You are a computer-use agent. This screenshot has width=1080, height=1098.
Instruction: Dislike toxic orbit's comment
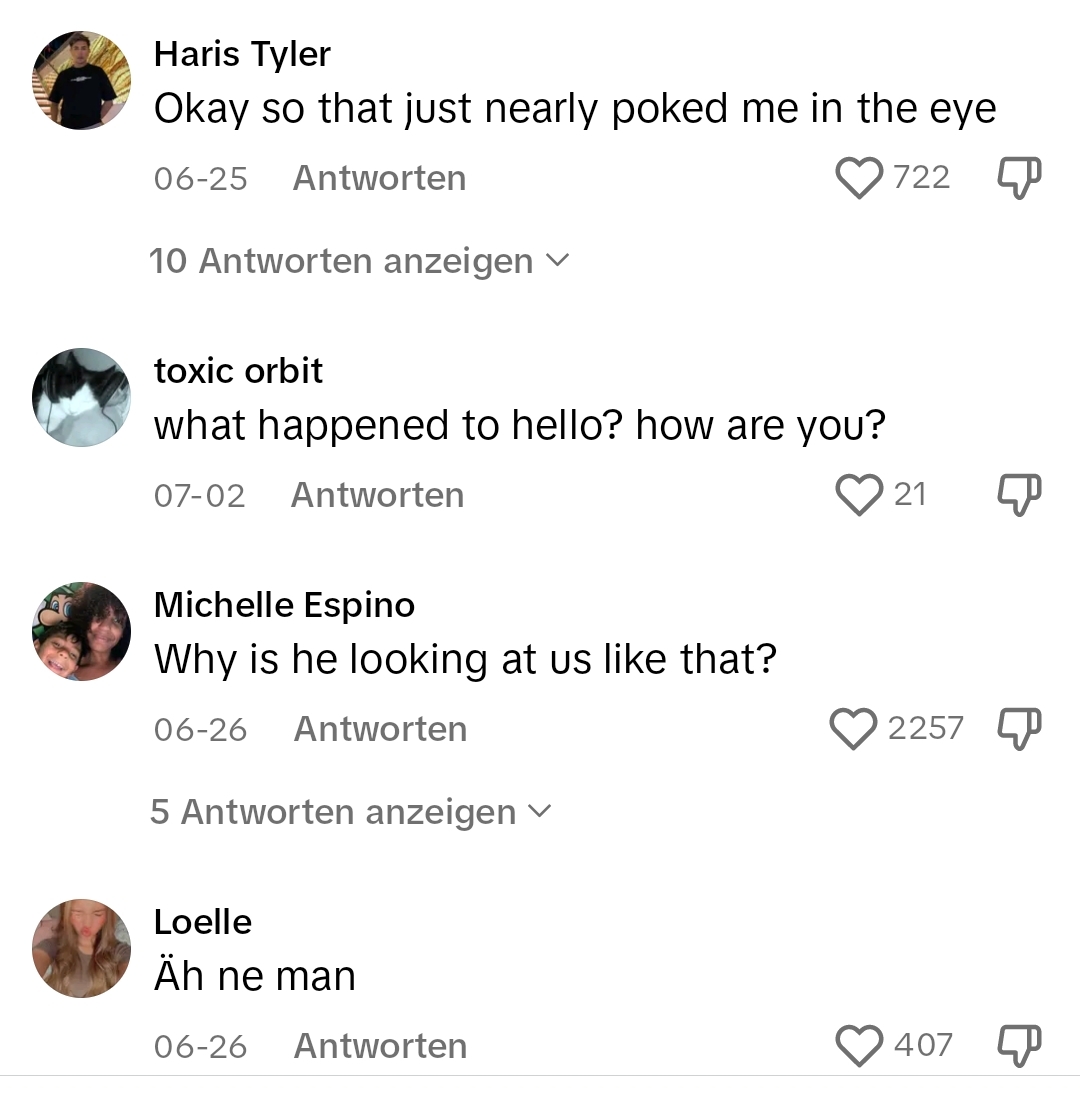tap(1019, 495)
